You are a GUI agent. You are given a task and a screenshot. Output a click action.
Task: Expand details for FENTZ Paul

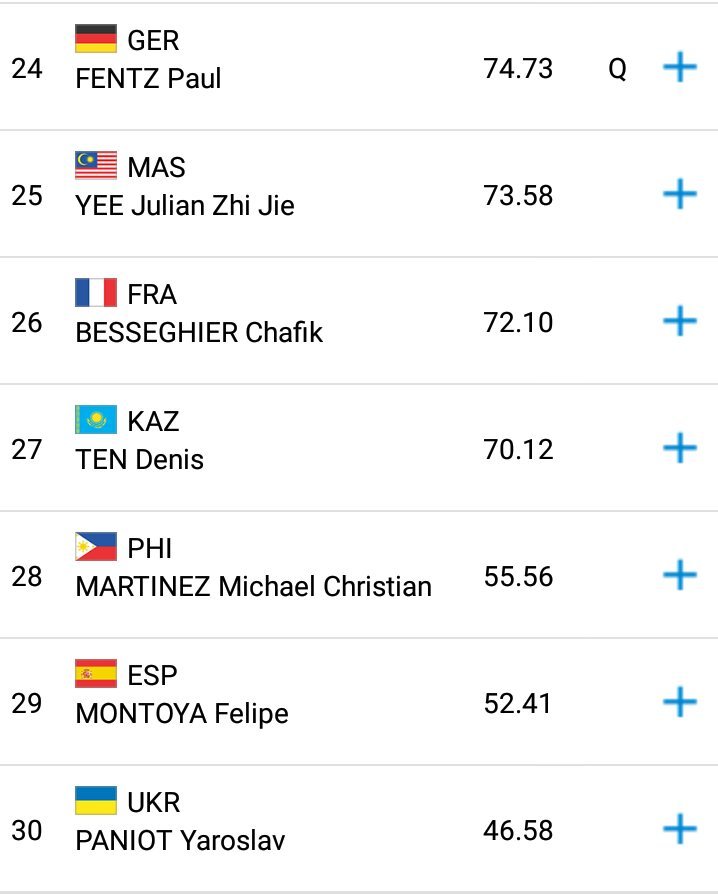coord(680,68)
